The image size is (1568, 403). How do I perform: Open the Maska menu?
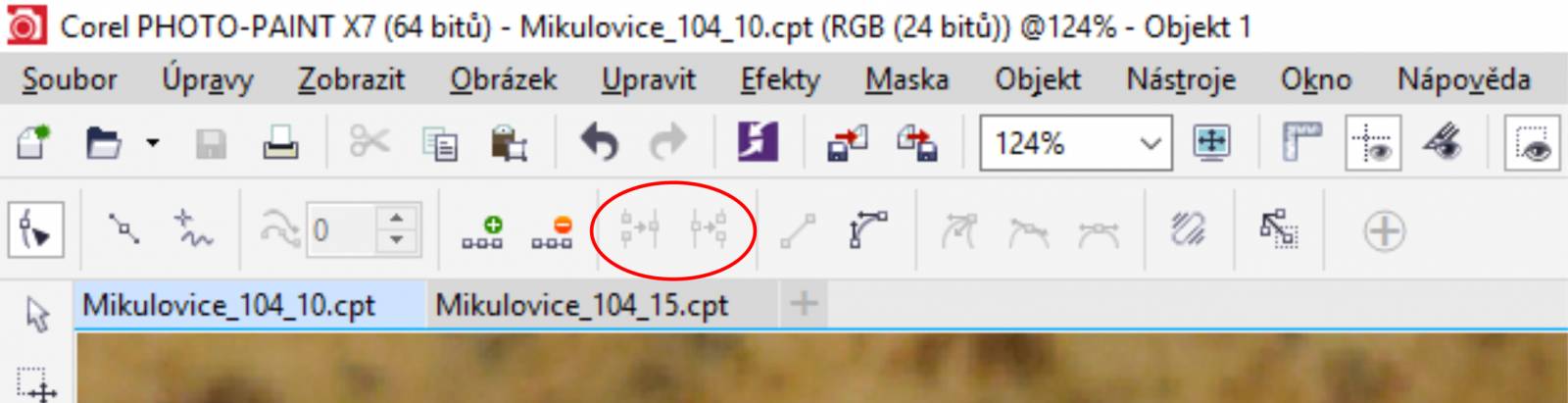coord(906,79)
